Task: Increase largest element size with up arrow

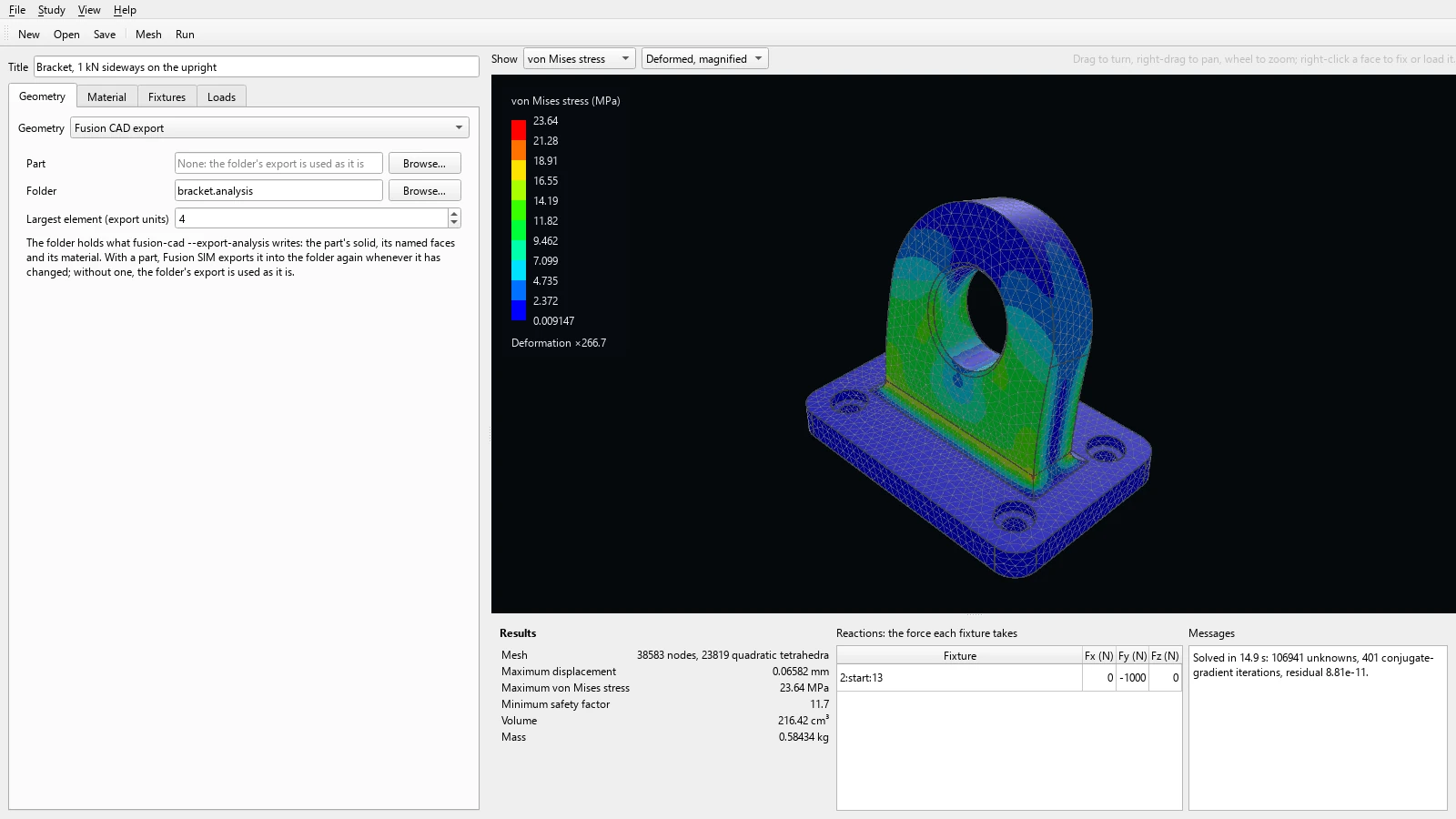Action: point(455,214)
